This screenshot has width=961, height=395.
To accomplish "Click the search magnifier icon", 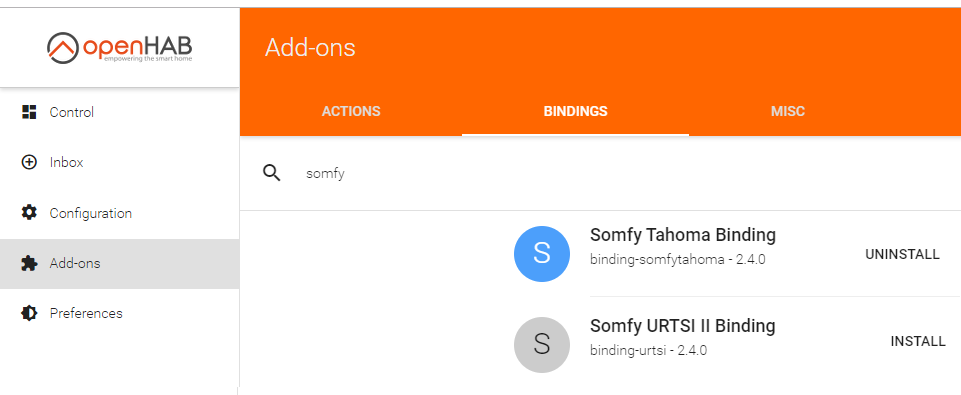I will pyautogui.click(x=272, y=174).
